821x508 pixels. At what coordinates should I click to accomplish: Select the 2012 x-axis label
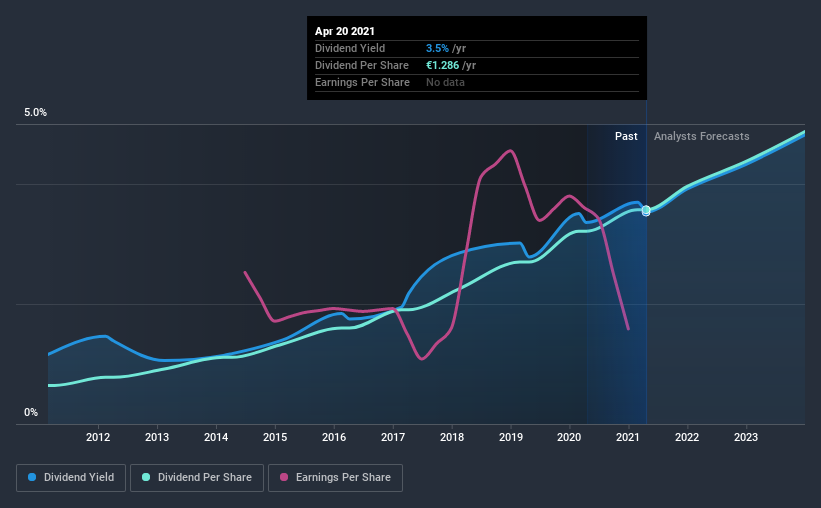tap(98, 437)
